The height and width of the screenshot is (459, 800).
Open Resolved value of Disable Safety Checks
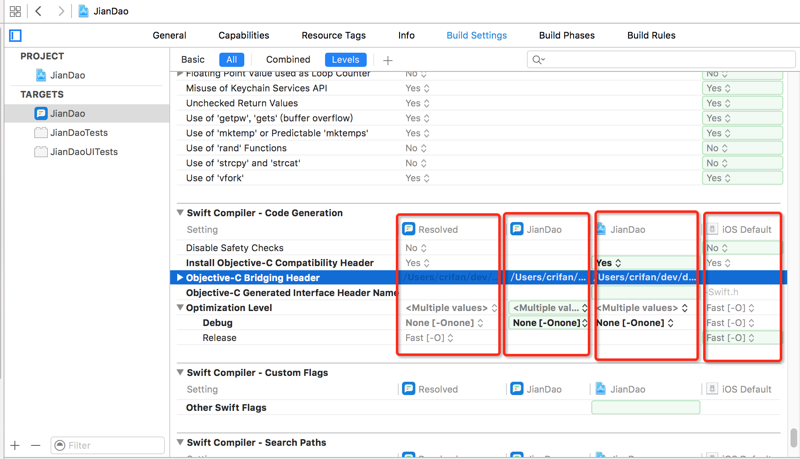(416, 248)
